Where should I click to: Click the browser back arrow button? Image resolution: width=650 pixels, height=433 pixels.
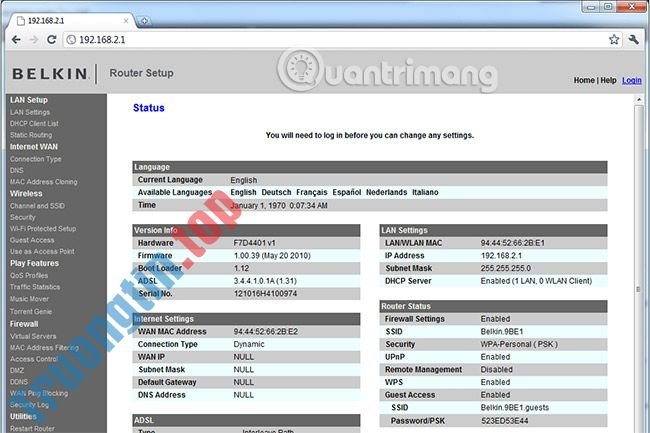15,39
